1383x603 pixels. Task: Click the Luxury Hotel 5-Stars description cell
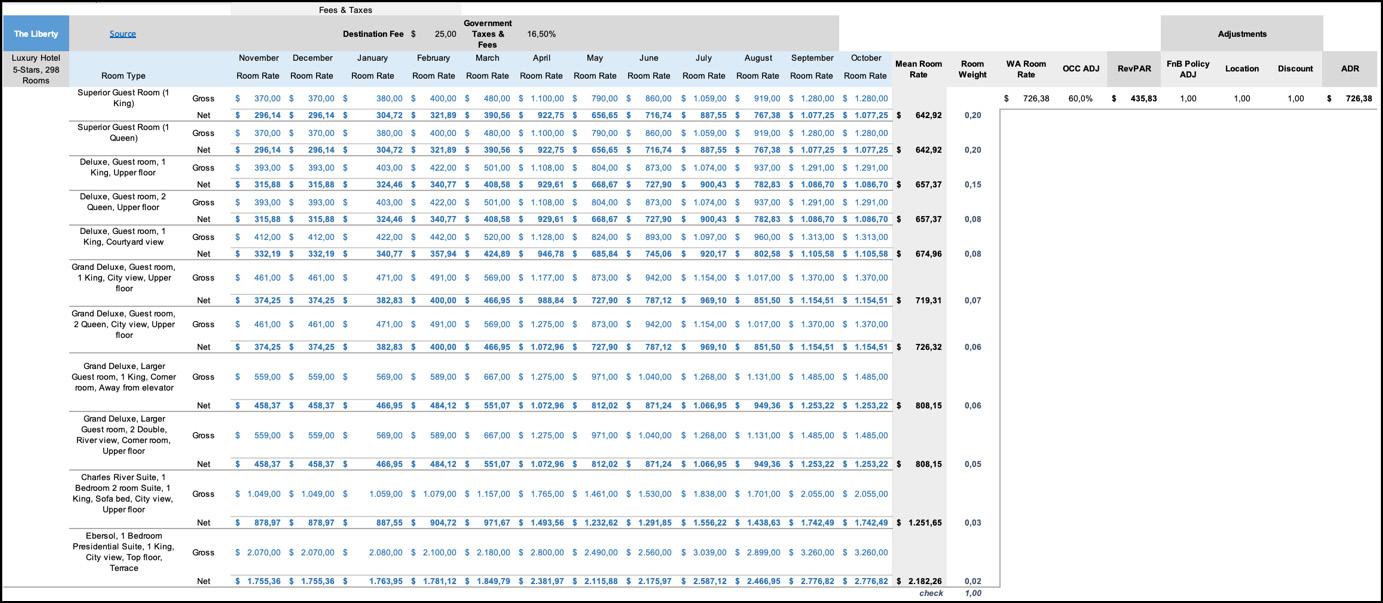coord(36,69)
